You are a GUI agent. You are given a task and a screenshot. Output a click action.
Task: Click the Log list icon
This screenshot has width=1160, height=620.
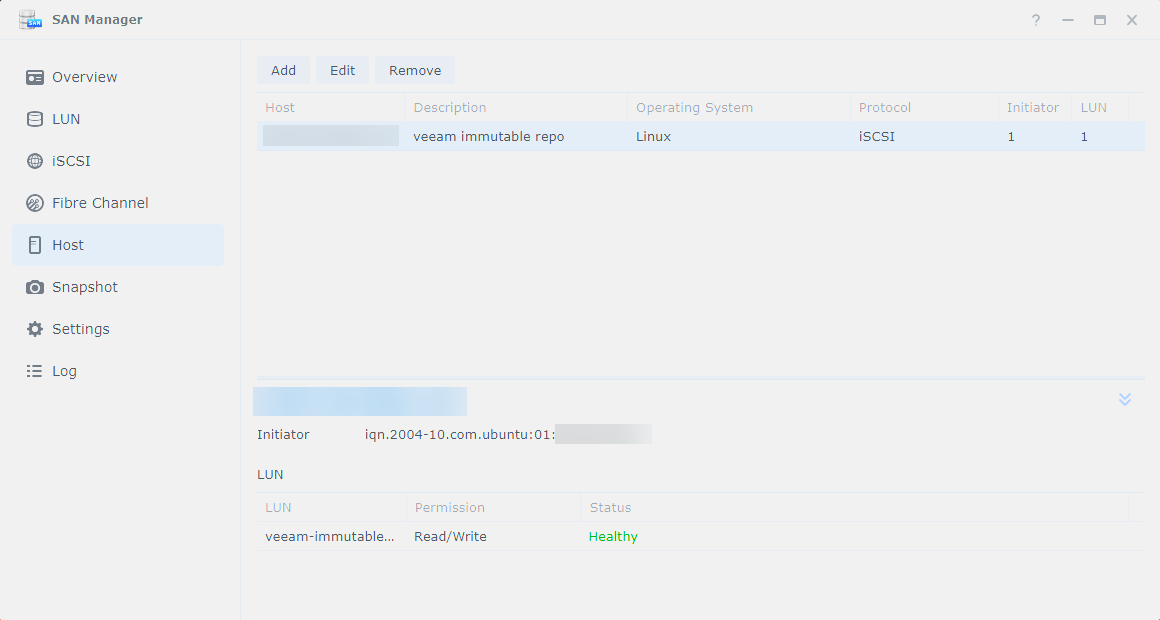[35, 371]
